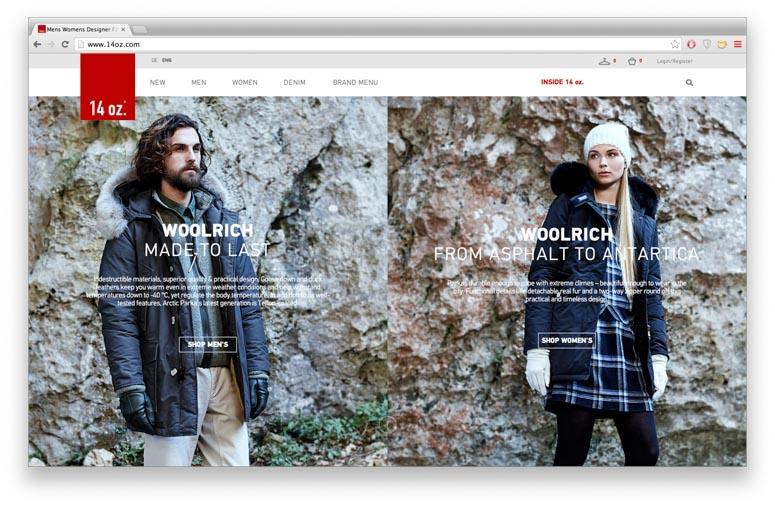Image resolution: width=775 pixels, height=506 pixels.
Task: Open the DENIM menu item
Action: click(x=295, y=83)
